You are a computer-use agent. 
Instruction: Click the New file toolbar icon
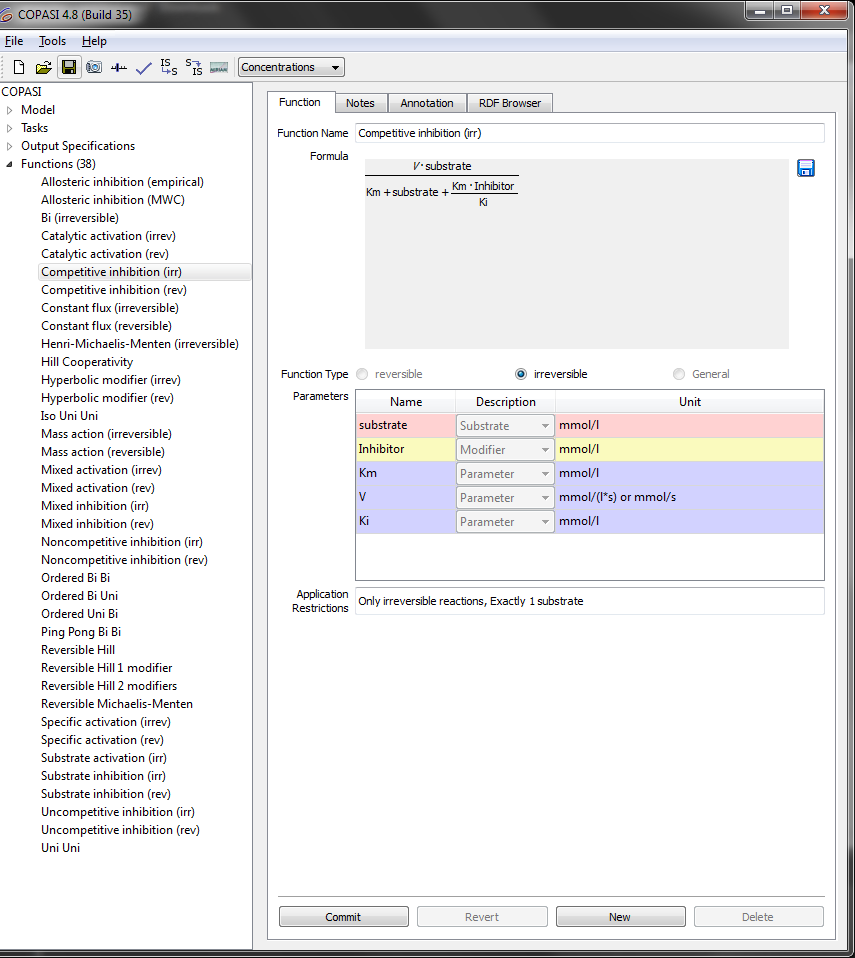(18, 67)
